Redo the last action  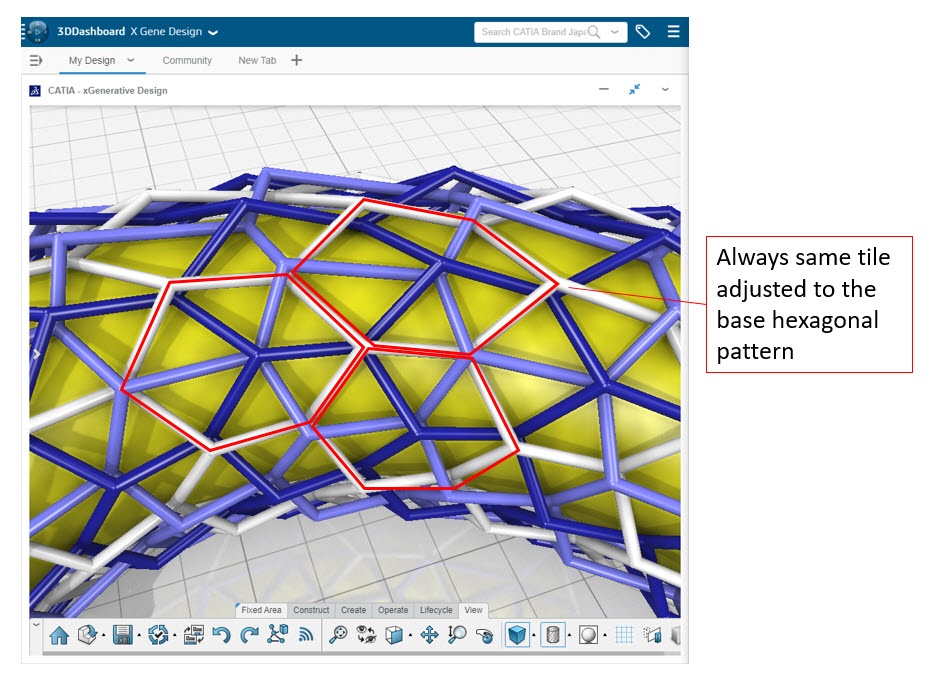point(249,635)
